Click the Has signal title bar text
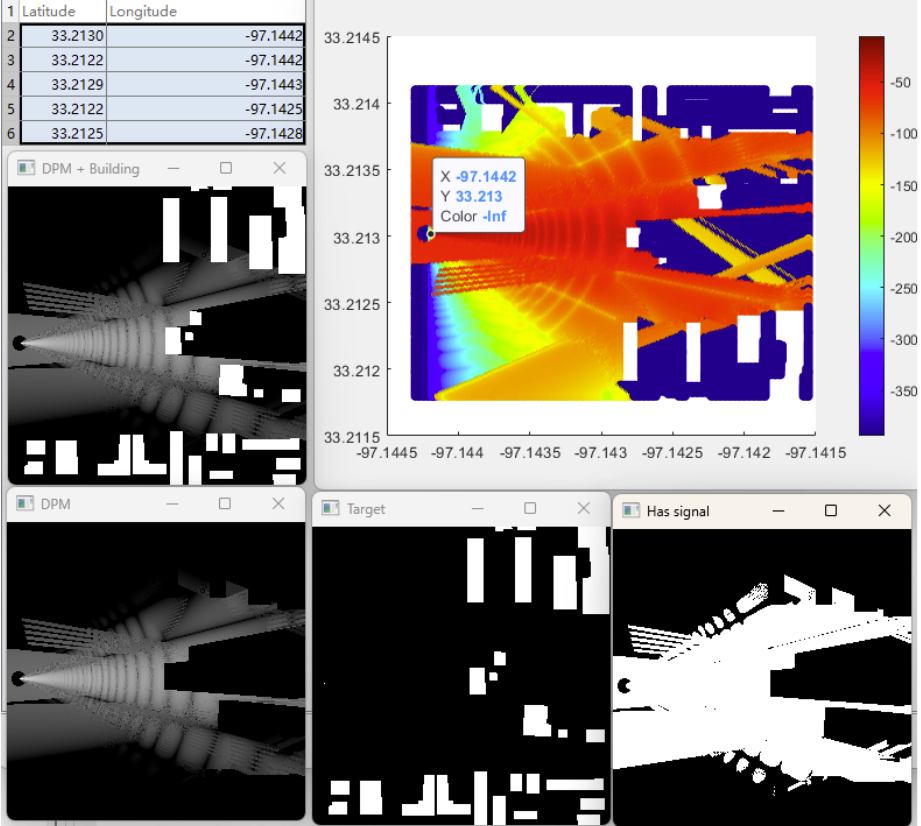 click(678, 511)
